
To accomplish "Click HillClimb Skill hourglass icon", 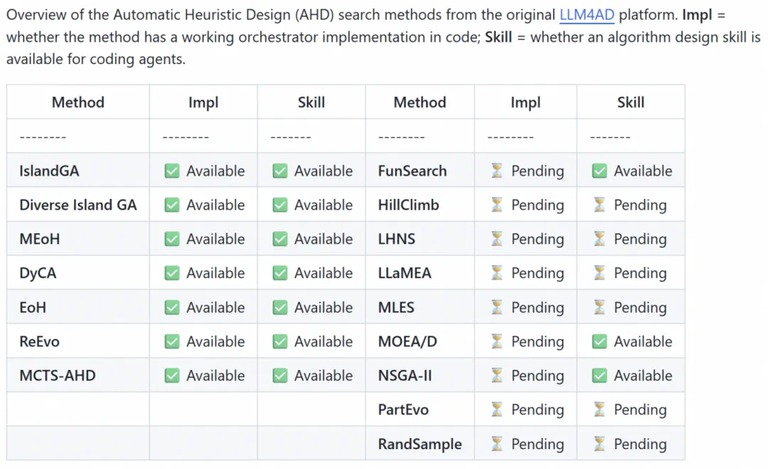I will pyautogui.click(x=600, y=205).
